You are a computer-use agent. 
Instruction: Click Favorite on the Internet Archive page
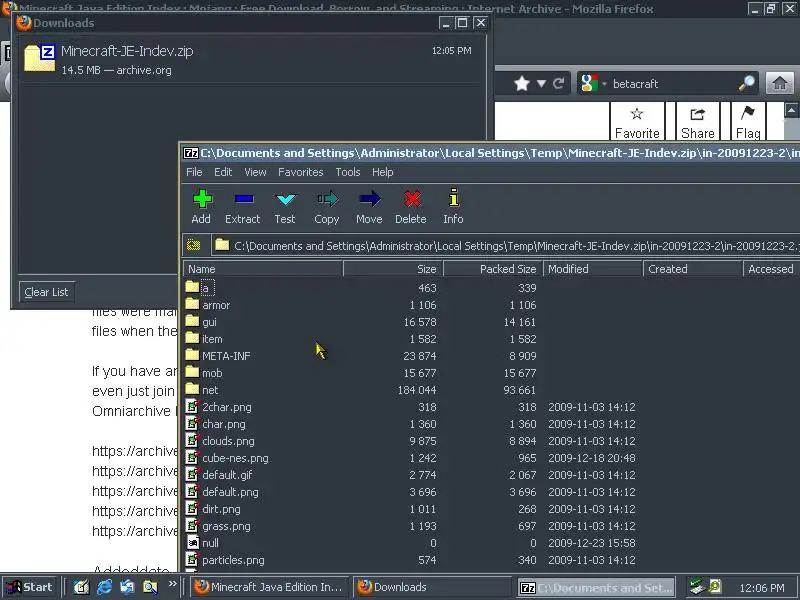point(637,122)
